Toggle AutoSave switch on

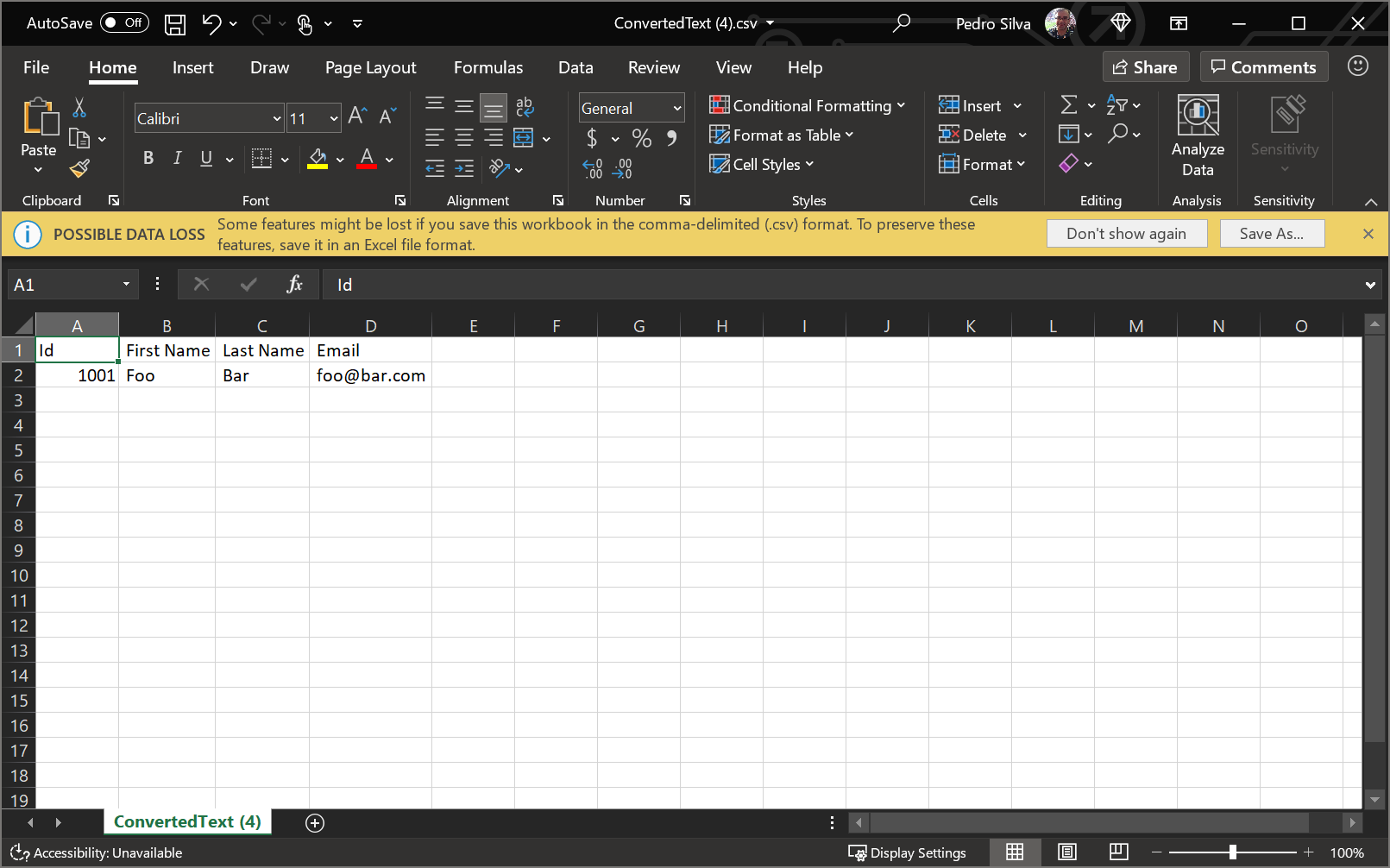124,23
